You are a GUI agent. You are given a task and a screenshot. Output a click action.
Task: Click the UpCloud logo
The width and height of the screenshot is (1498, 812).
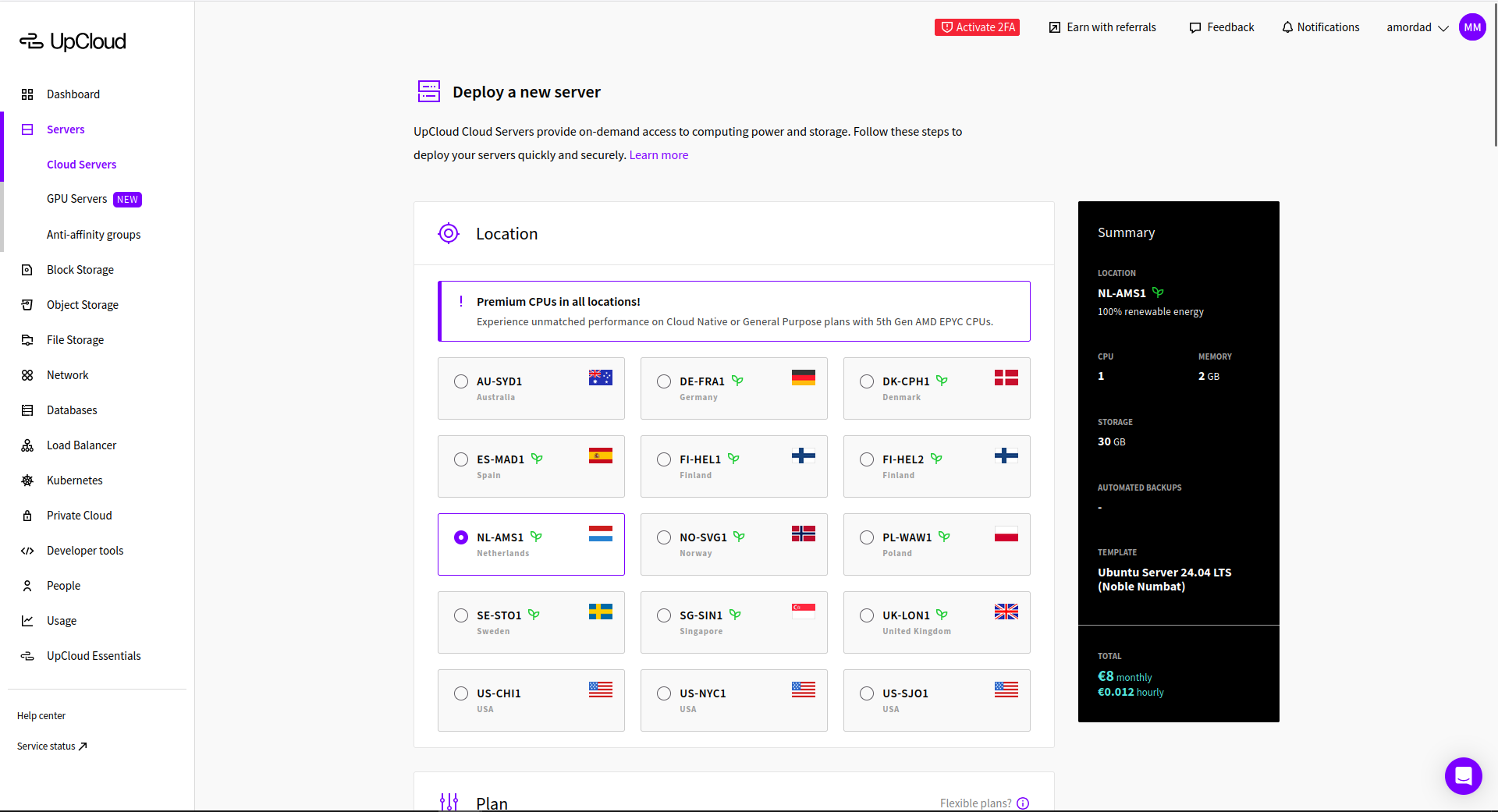[x=72, y=41]
